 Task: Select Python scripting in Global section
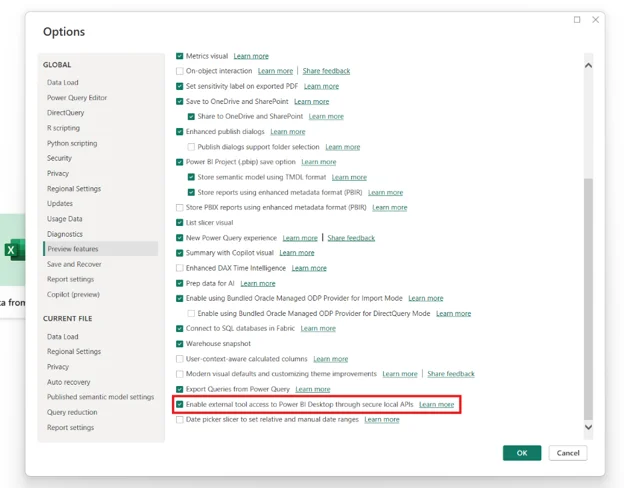point(72,143)
